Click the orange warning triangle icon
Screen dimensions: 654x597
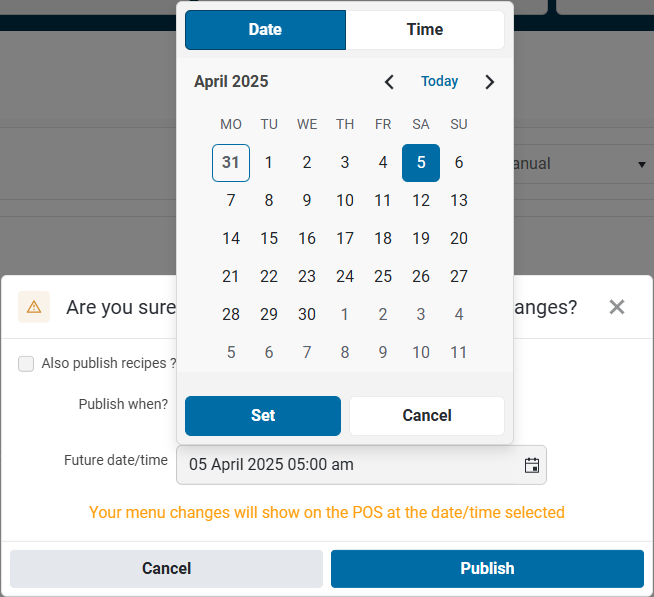pyautogui.click(x=34, y=307)
